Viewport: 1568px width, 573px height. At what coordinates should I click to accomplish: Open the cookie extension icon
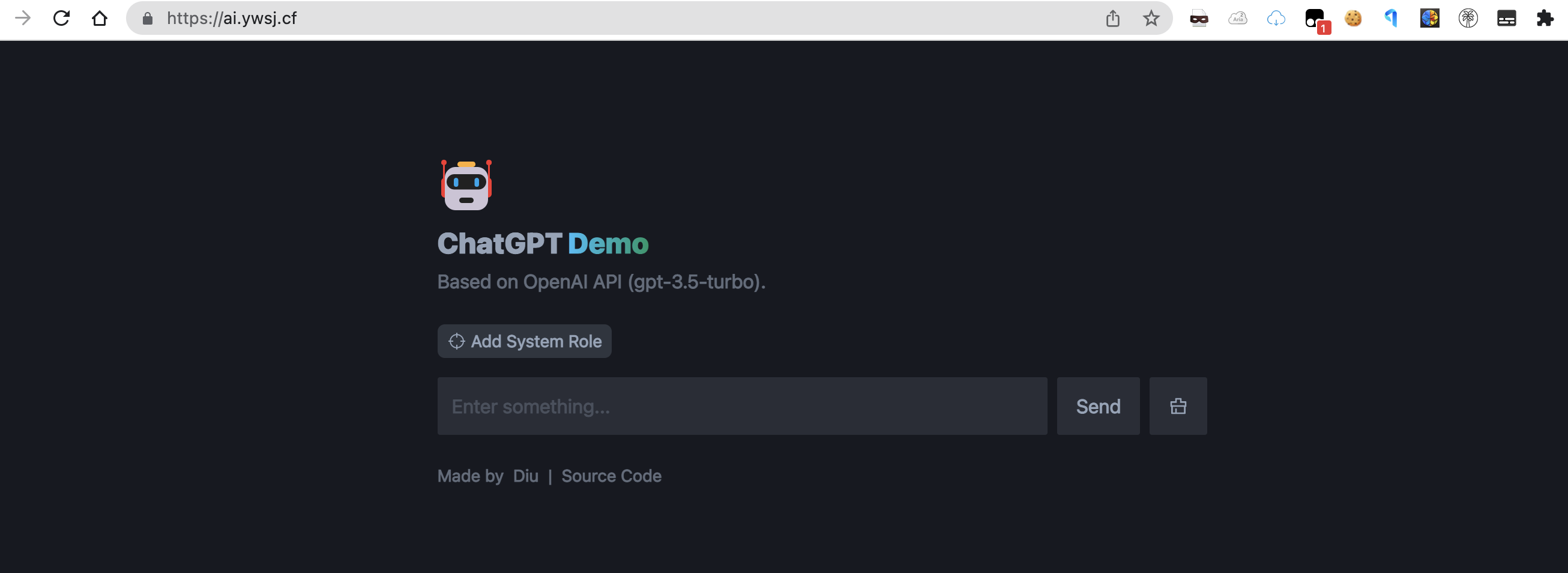(1353, 18)
